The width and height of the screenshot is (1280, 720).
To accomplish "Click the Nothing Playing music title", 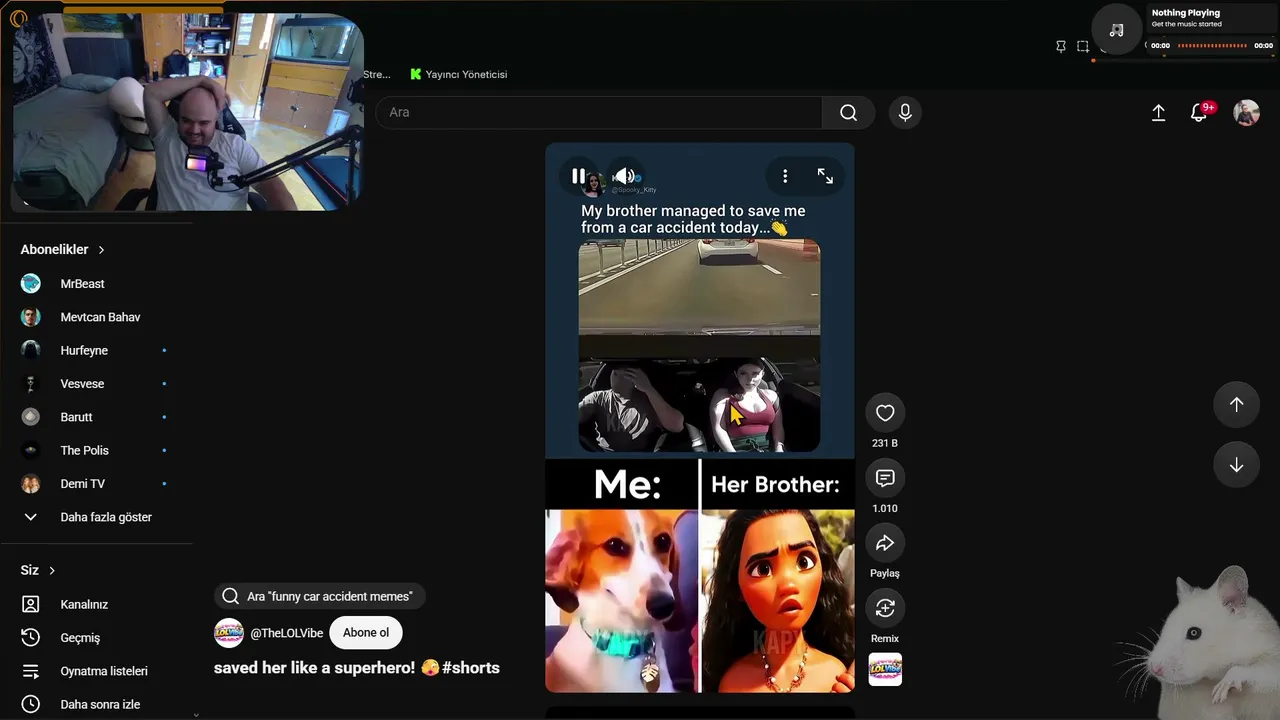I will click(1186, 13).
